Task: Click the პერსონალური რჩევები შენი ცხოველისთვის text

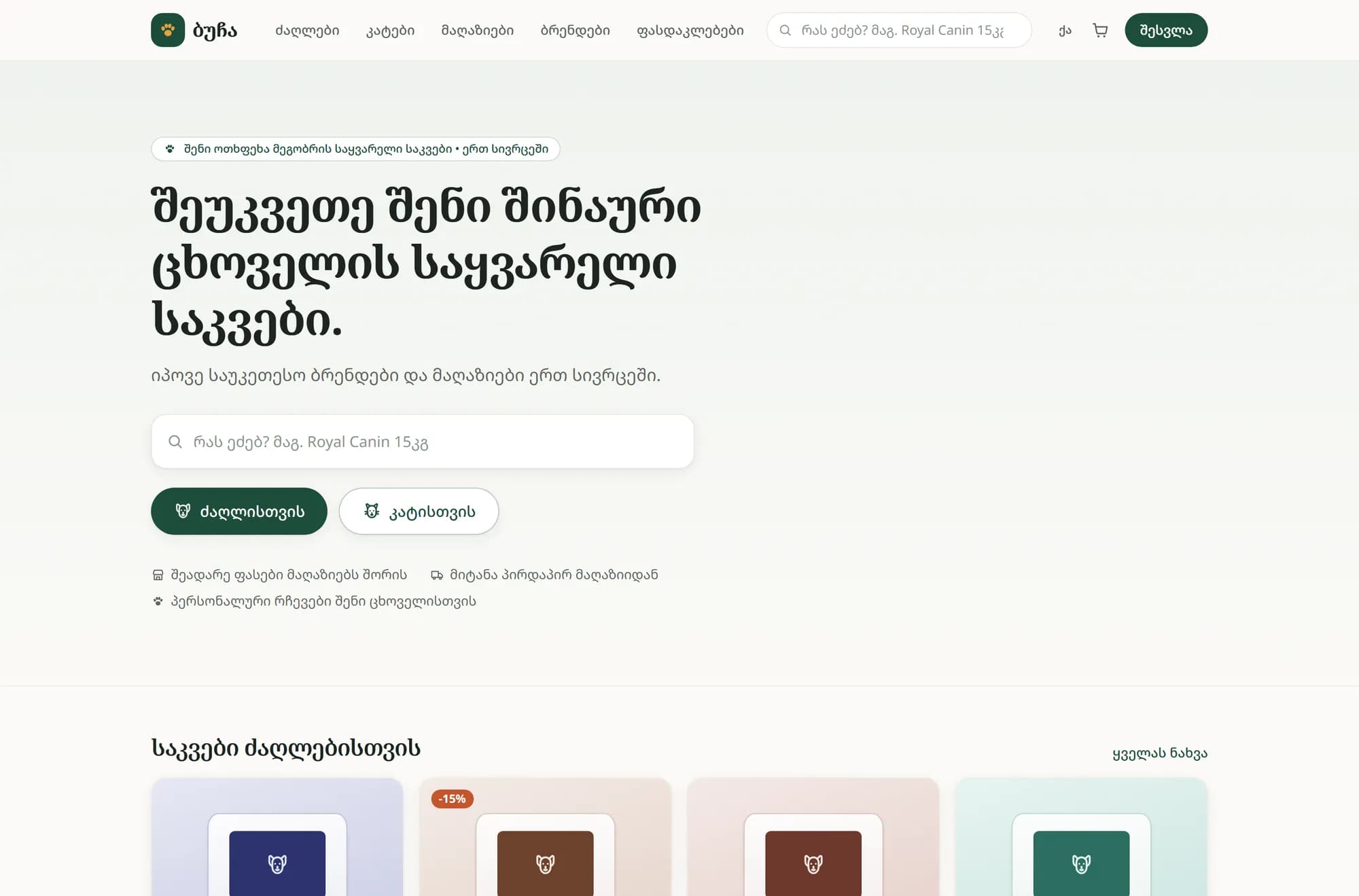Action: 323,601
